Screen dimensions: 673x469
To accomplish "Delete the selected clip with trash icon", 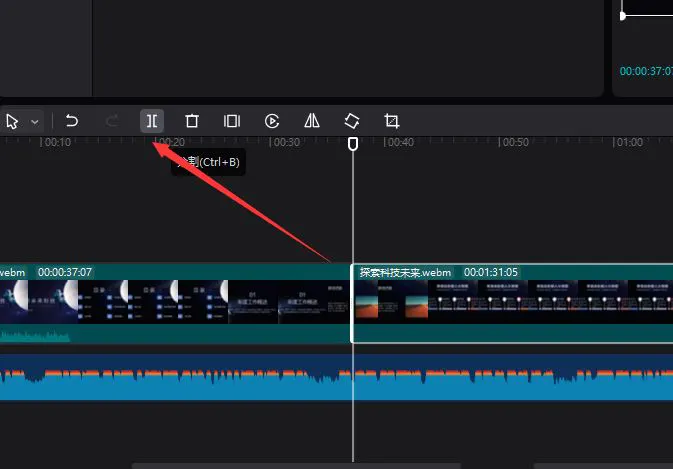I will click(x=192, y=121).
